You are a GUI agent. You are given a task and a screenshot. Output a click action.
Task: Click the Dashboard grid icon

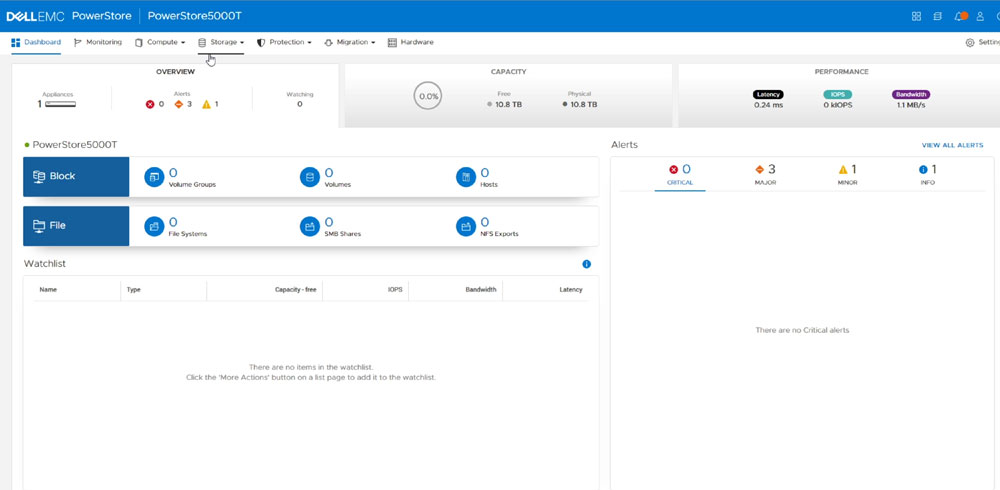tap(16, 42)
